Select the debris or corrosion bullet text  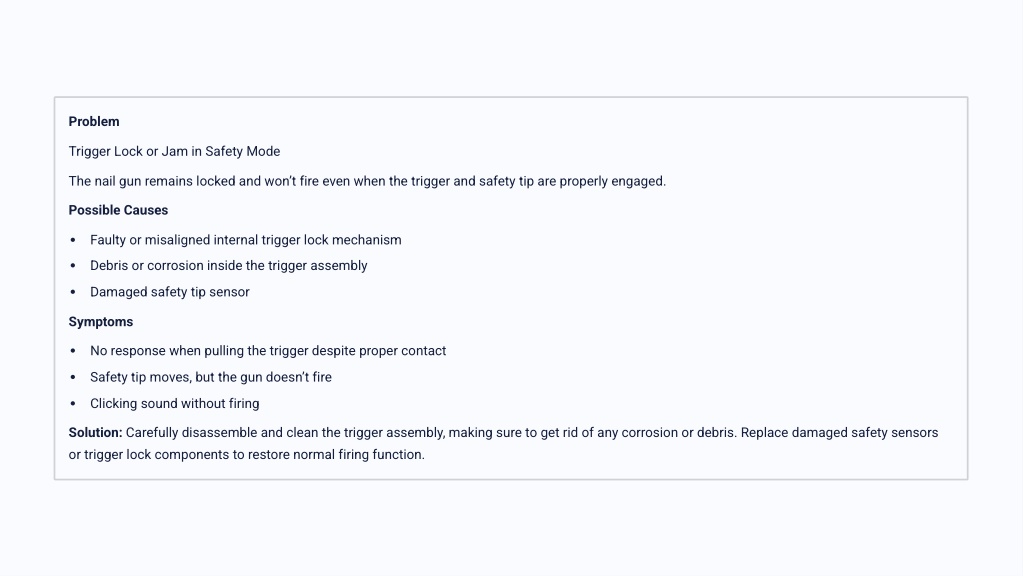coord(228,266)
